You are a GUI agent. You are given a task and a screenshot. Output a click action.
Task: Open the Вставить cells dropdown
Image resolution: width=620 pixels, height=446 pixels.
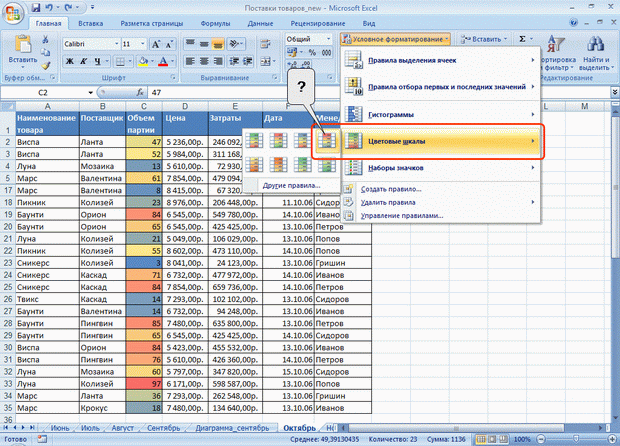pos(484,39)
